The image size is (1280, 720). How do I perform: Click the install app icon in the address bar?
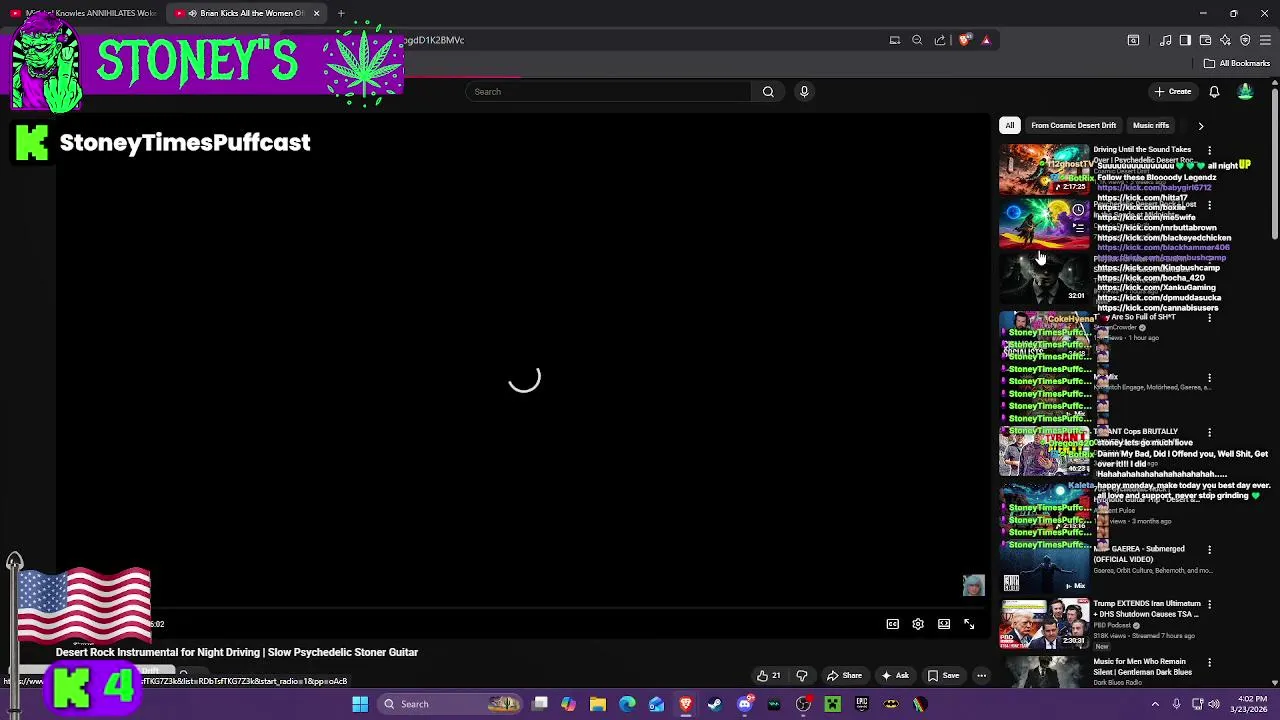[x=895, y=40]
